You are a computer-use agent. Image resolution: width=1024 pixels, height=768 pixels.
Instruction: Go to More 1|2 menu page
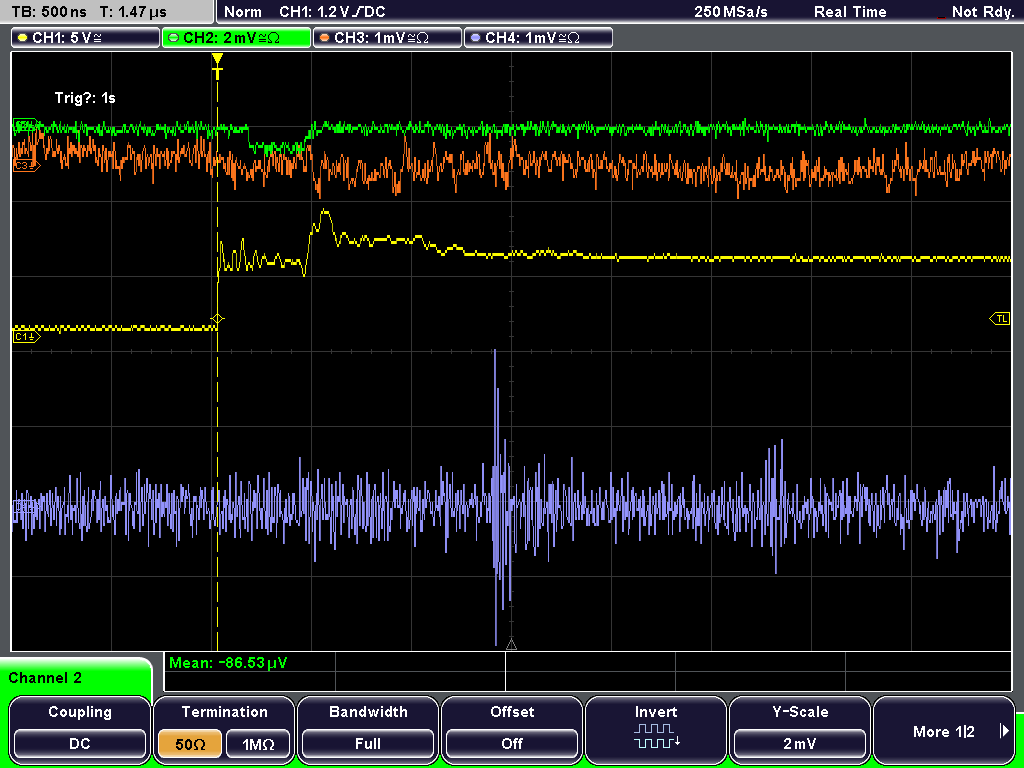(x=944, y=731)
